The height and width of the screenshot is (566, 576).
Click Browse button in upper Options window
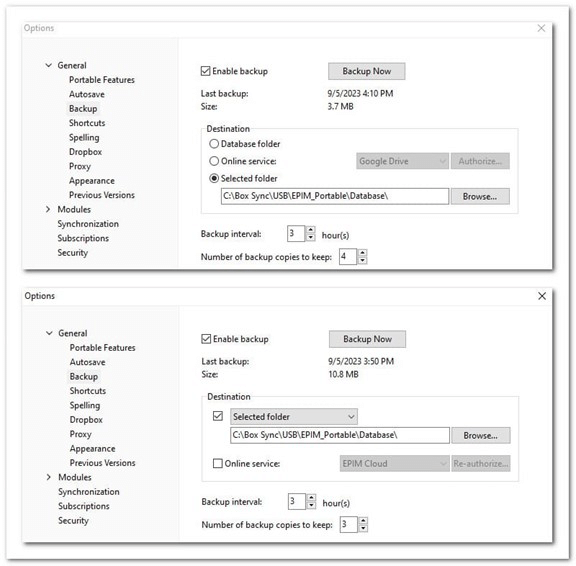coord(480,197)
